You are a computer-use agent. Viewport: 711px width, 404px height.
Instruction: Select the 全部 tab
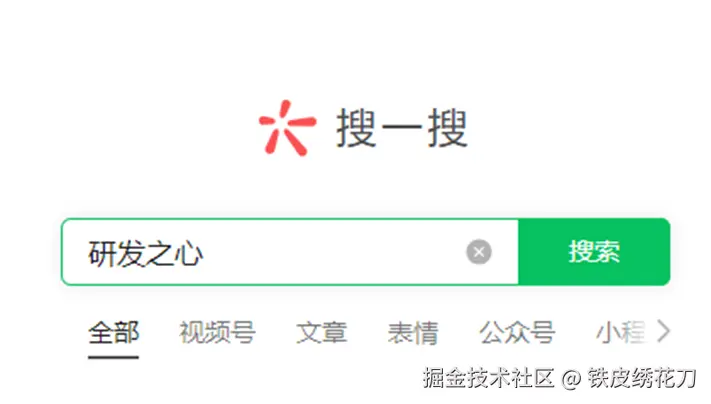tap(113, 332)
